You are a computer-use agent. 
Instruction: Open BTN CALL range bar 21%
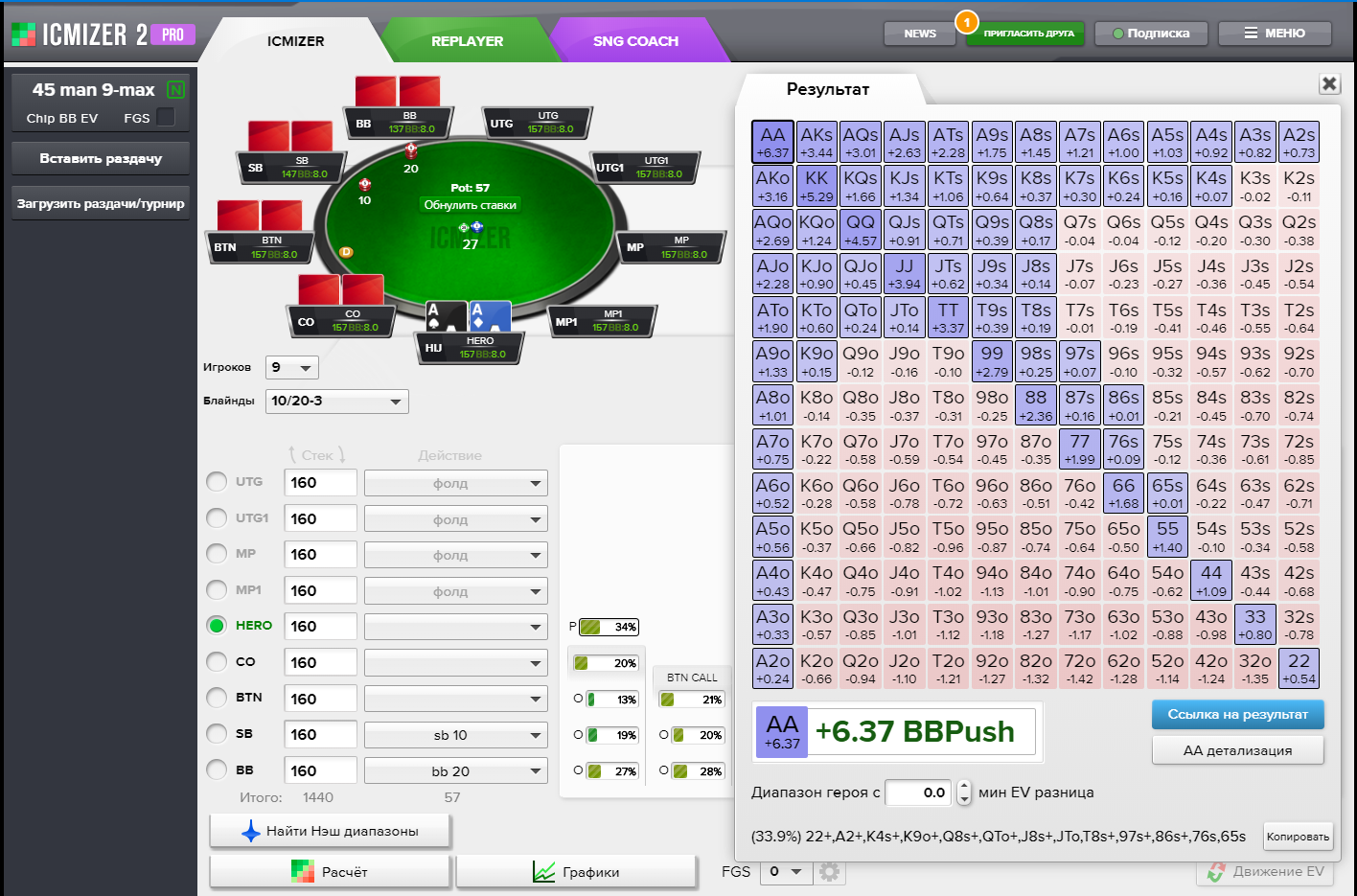pos(691,700)
